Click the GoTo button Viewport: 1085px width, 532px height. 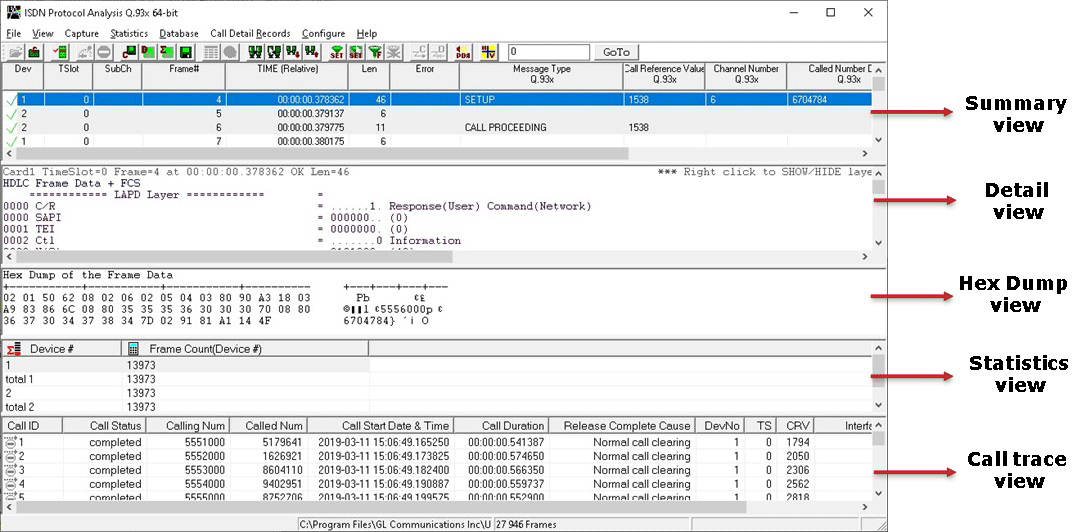click(617, 53)
